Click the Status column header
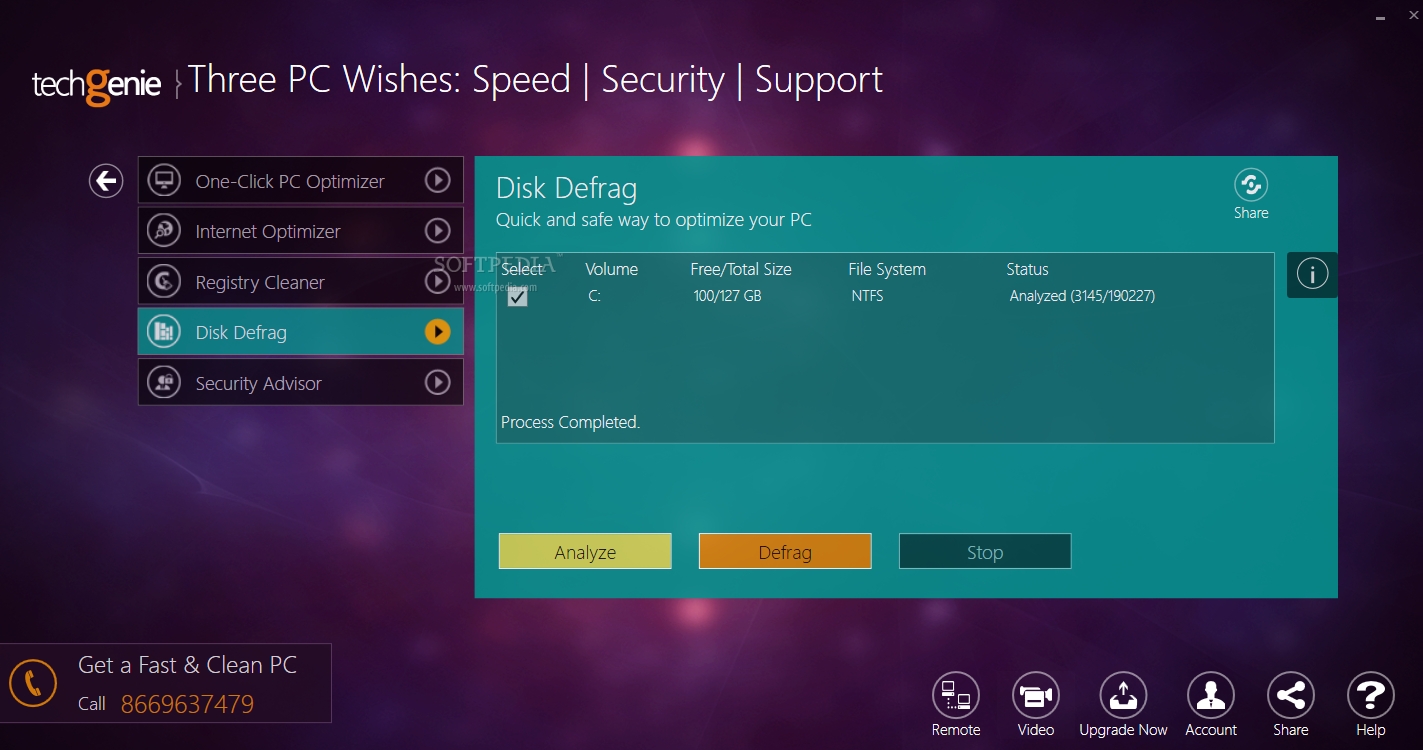1423x750 pixels. pos(1027,269)
